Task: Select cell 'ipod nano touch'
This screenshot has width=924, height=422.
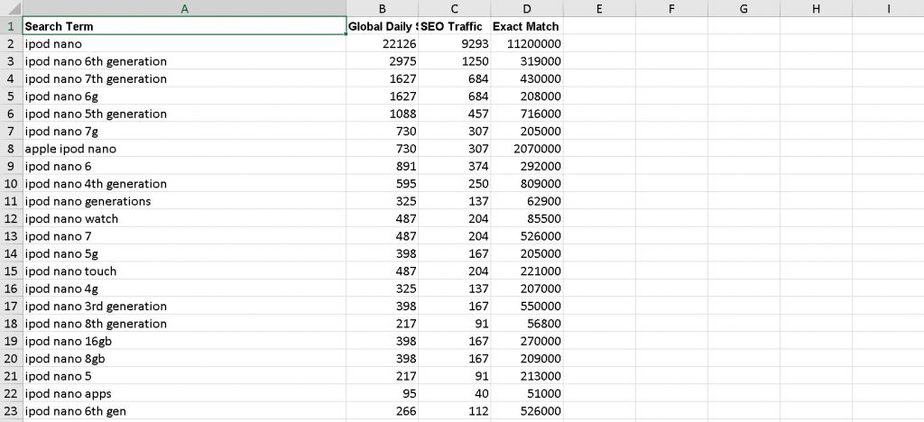Action: tap(184, 271)
